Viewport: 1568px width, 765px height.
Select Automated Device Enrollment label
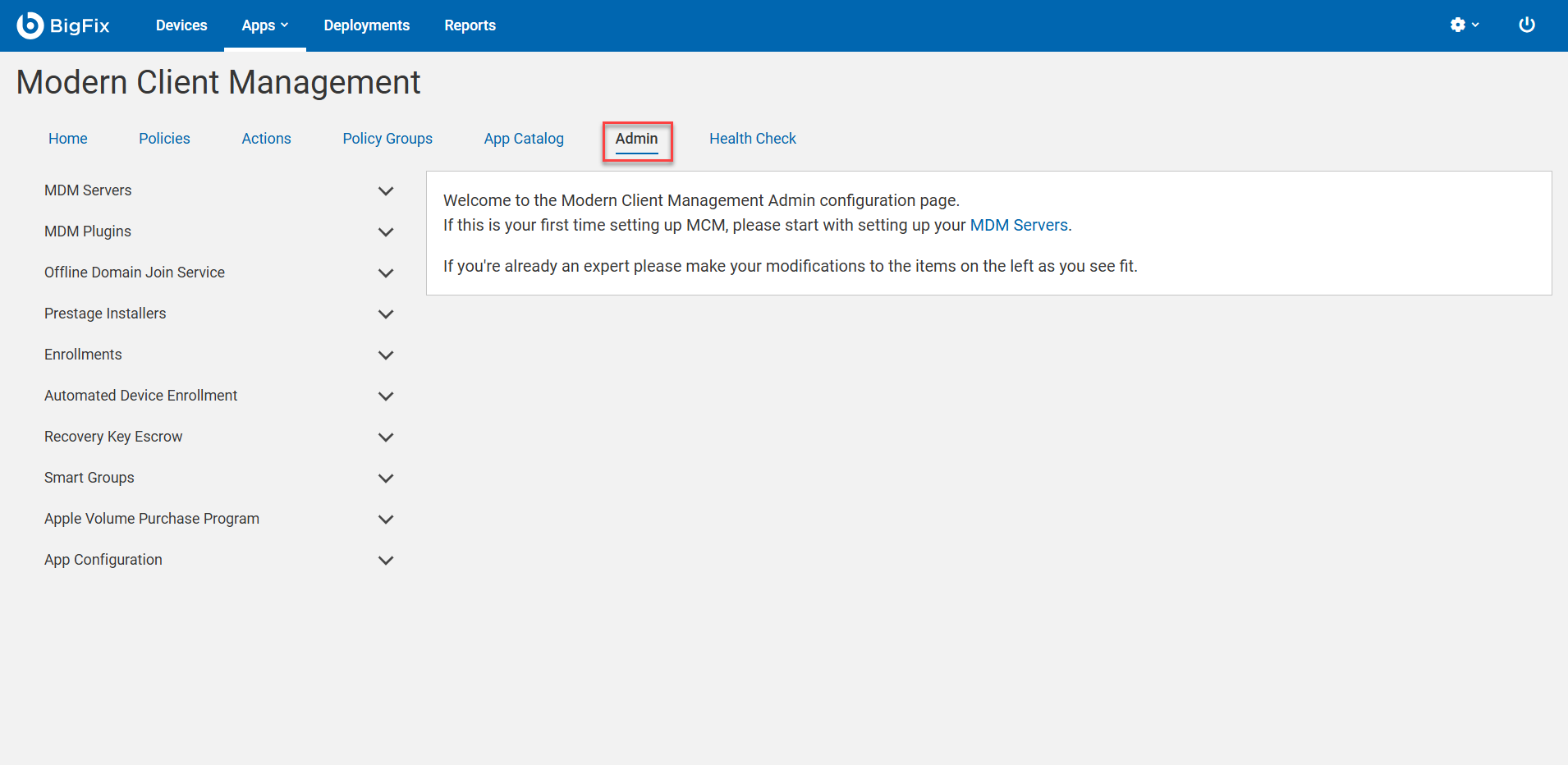(x=141, y=396)
